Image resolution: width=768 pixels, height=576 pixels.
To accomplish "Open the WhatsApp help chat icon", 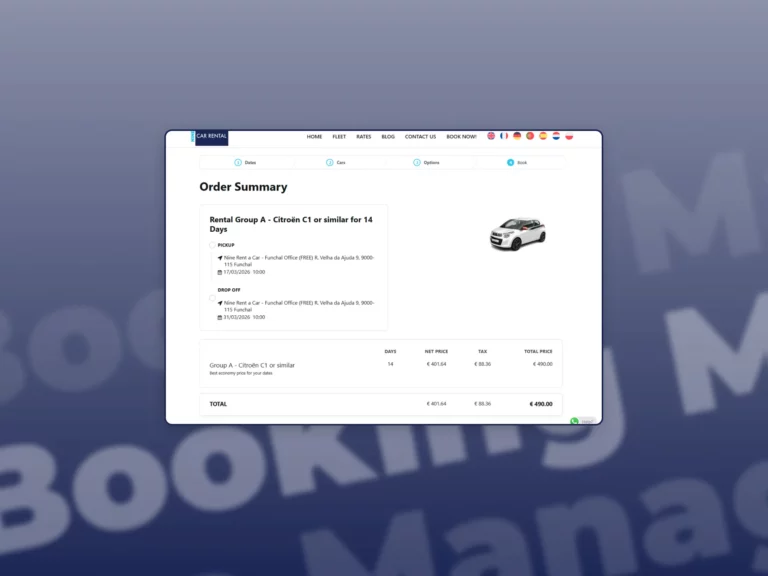I will pyautogui.click(x=574, y=421).
